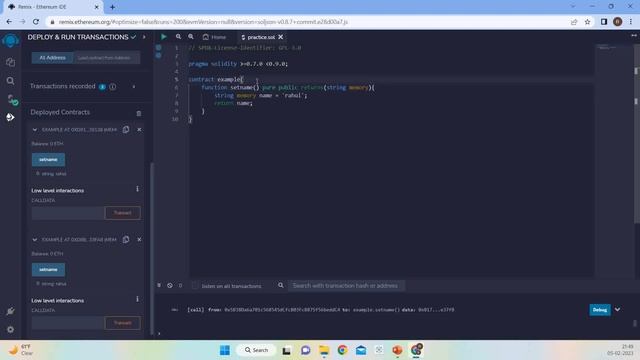Zoom in editor font icon
640x360 pixels.
[191, 37]
